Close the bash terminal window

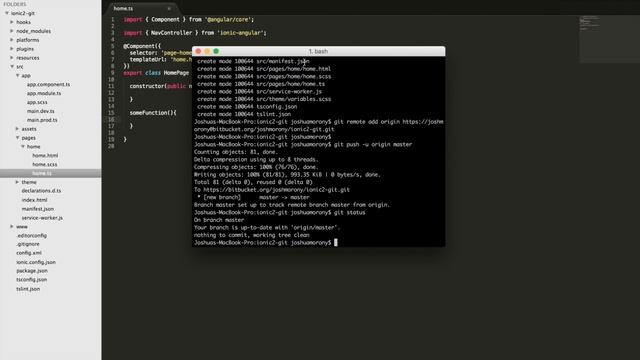pyautogui.click(x=198, y=51)
